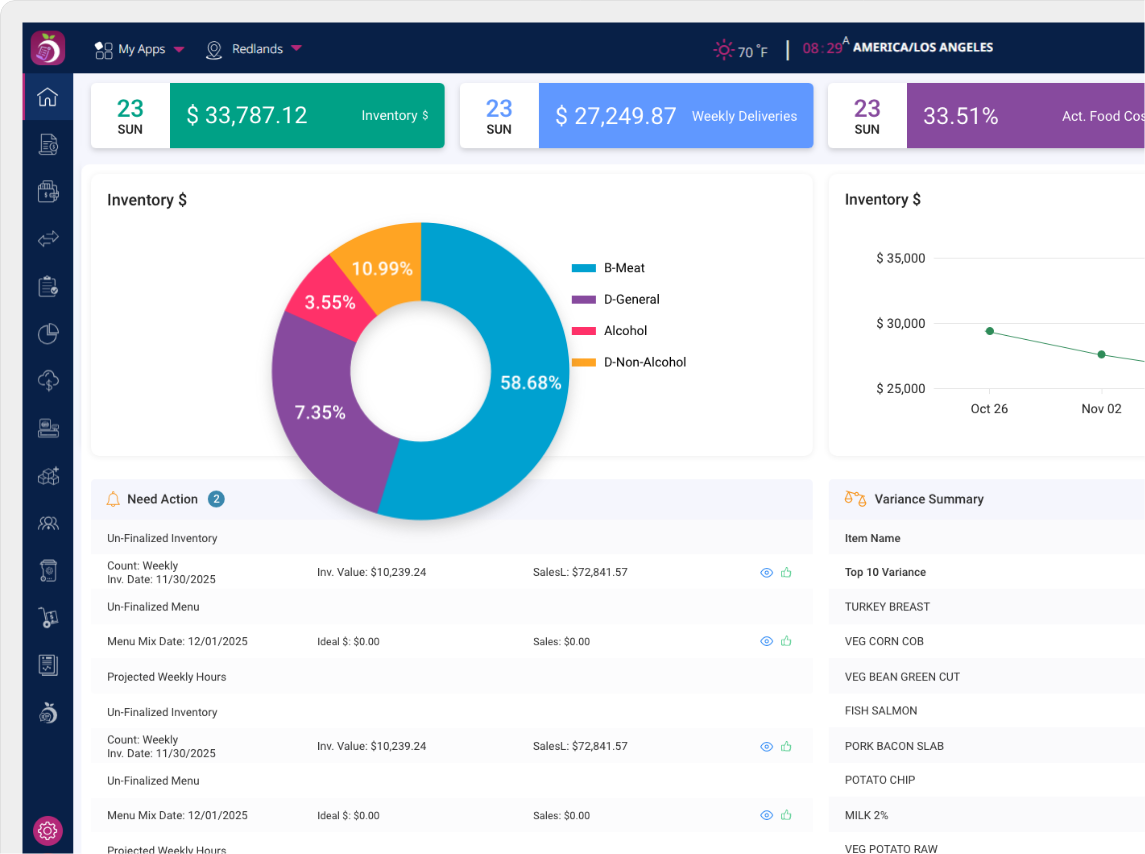Click the Inventory $ green summary card
Screen dimensions: 1145x854
(307, 116)
